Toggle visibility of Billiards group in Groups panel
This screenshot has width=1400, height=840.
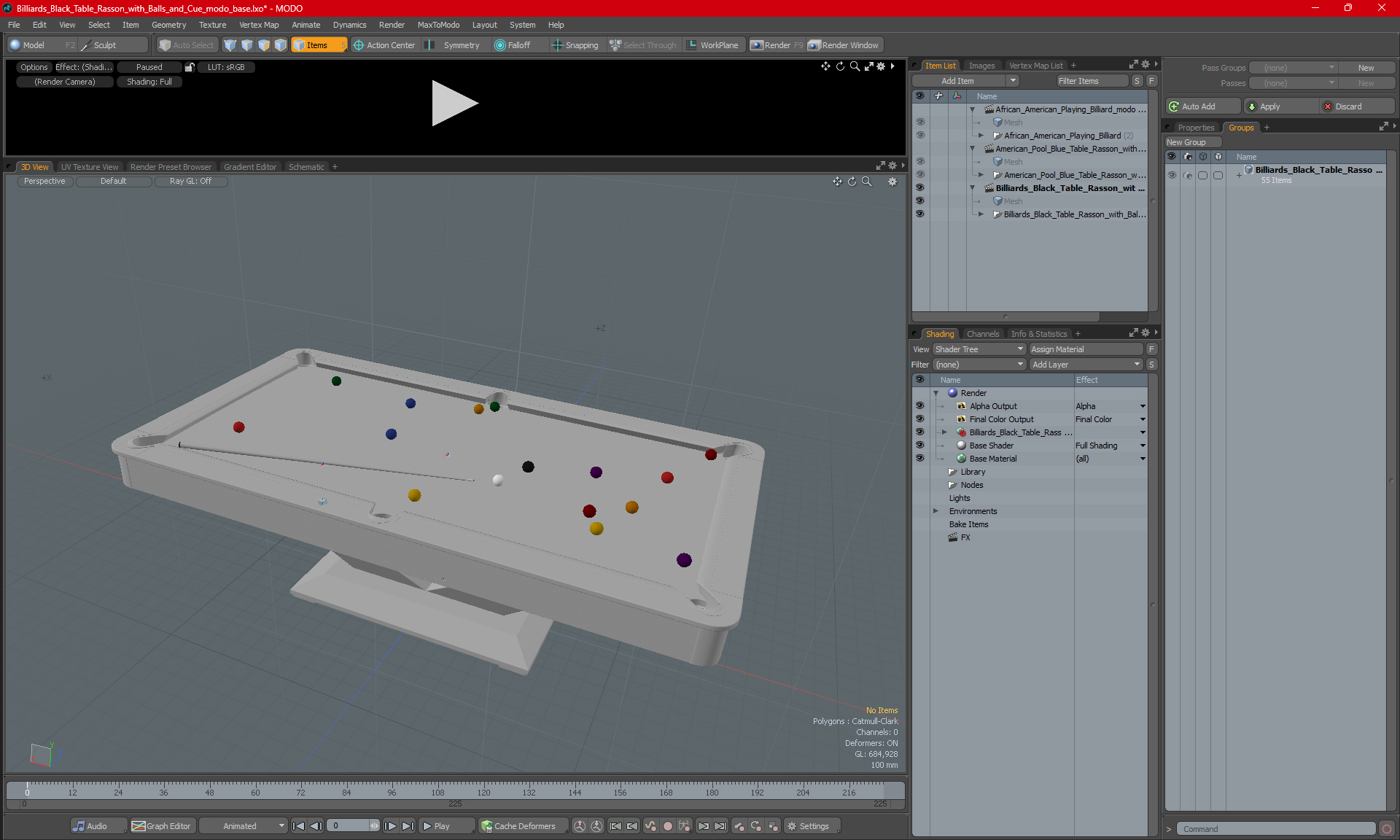click(x=1172, y=175)
